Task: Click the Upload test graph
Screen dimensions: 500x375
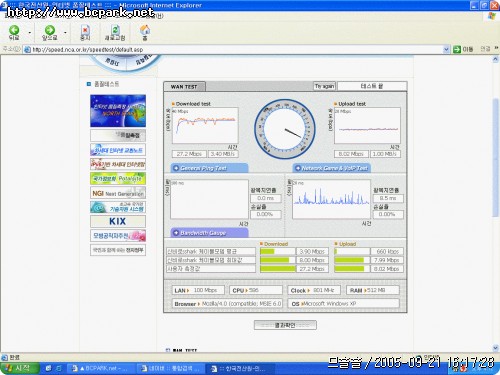Action: pyautogui.click(x=367, y=125)
